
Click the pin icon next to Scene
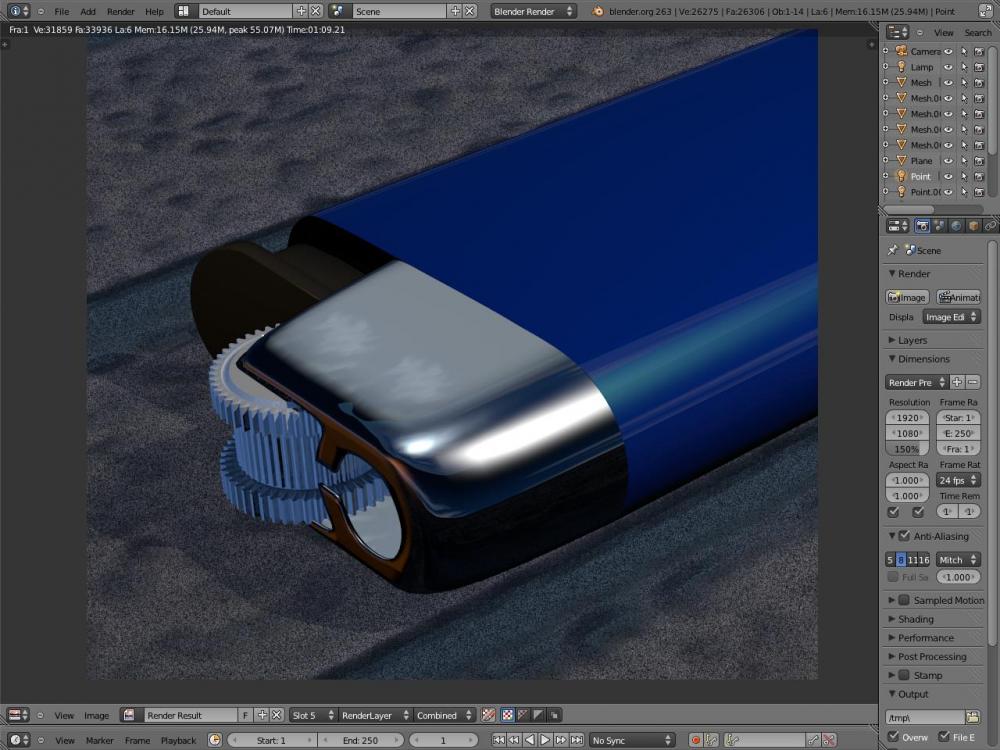[893, 250]
